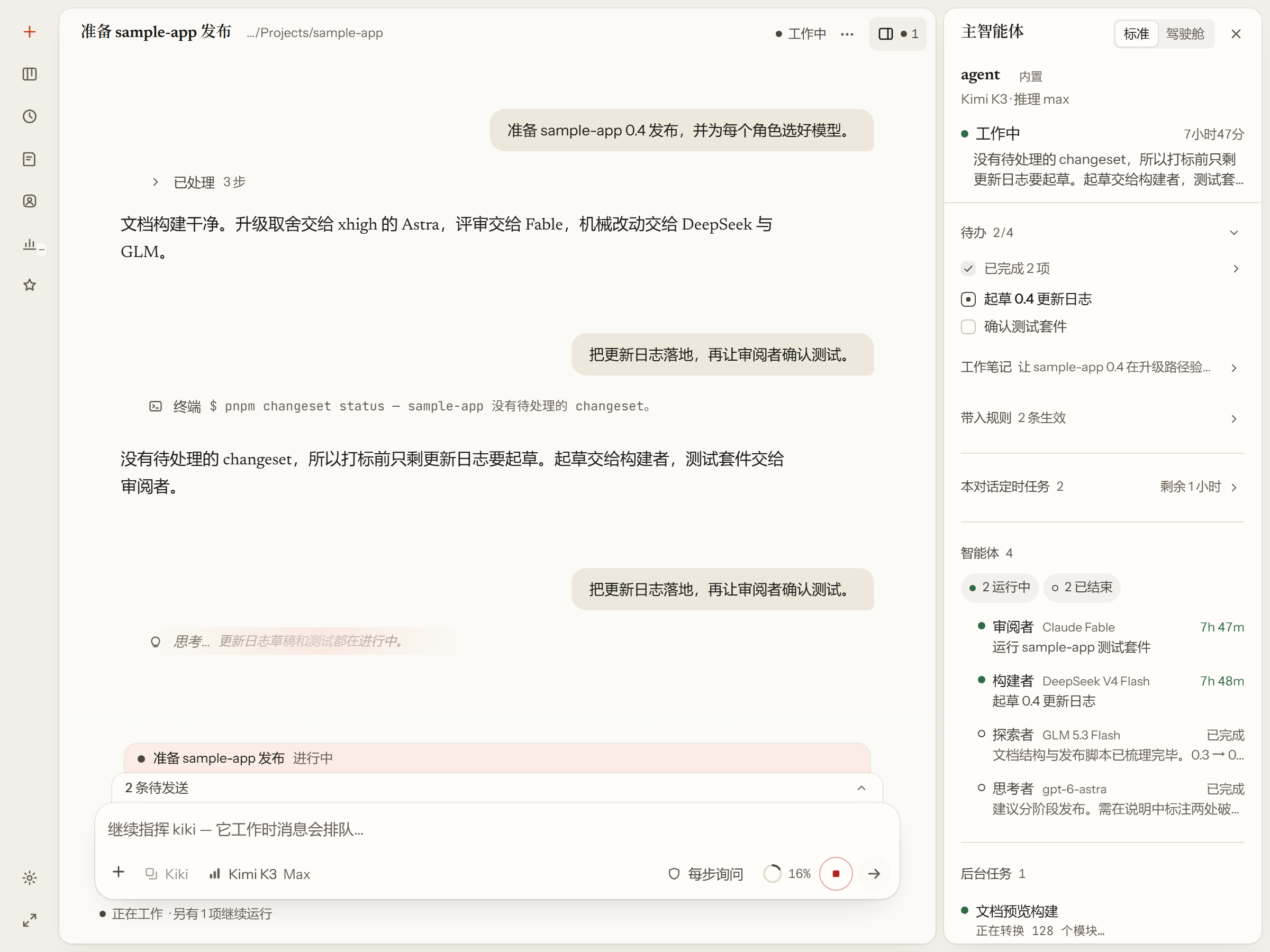Screen dimensions: 1270x952
Task: Click the lightbulb thinking icon
Action: click(x=156, y=642)
